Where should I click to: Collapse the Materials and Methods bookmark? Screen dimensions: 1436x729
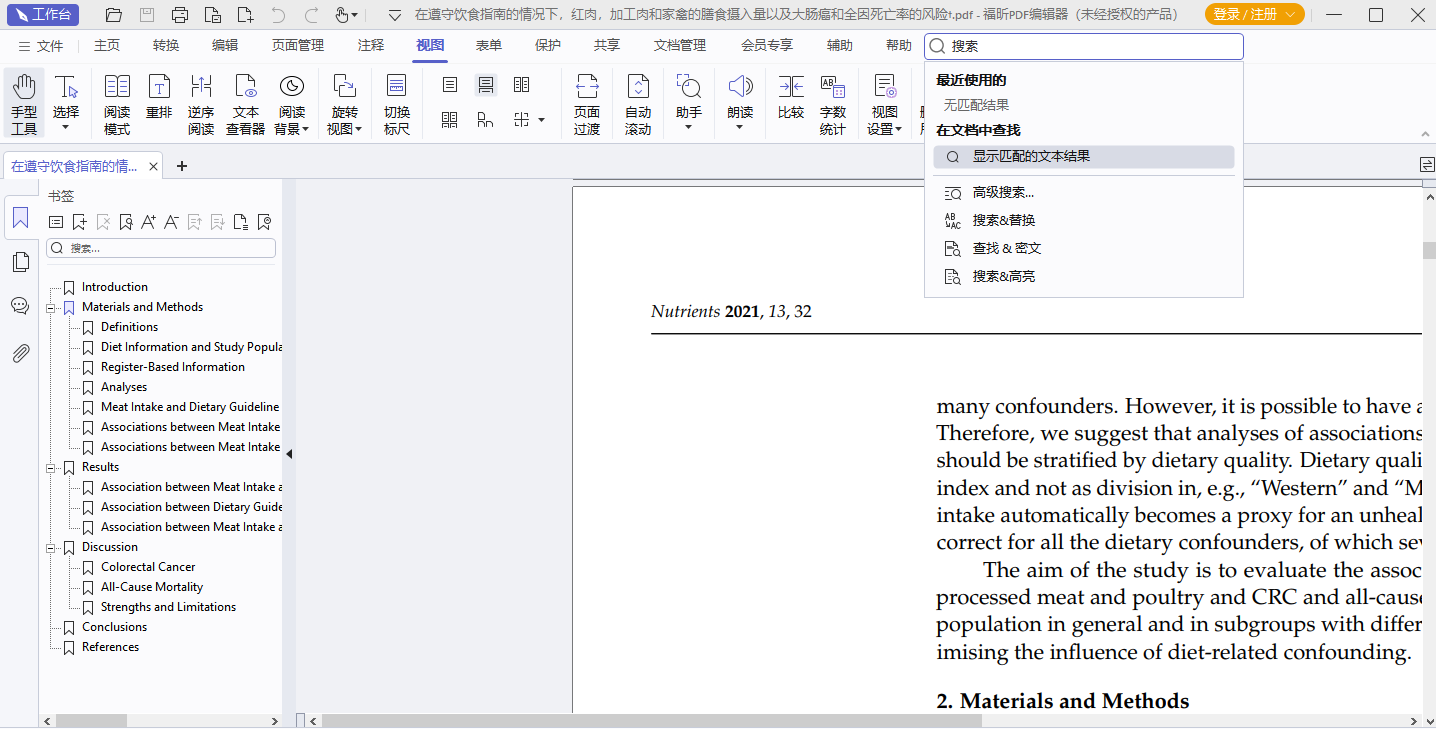coord(51,307)
